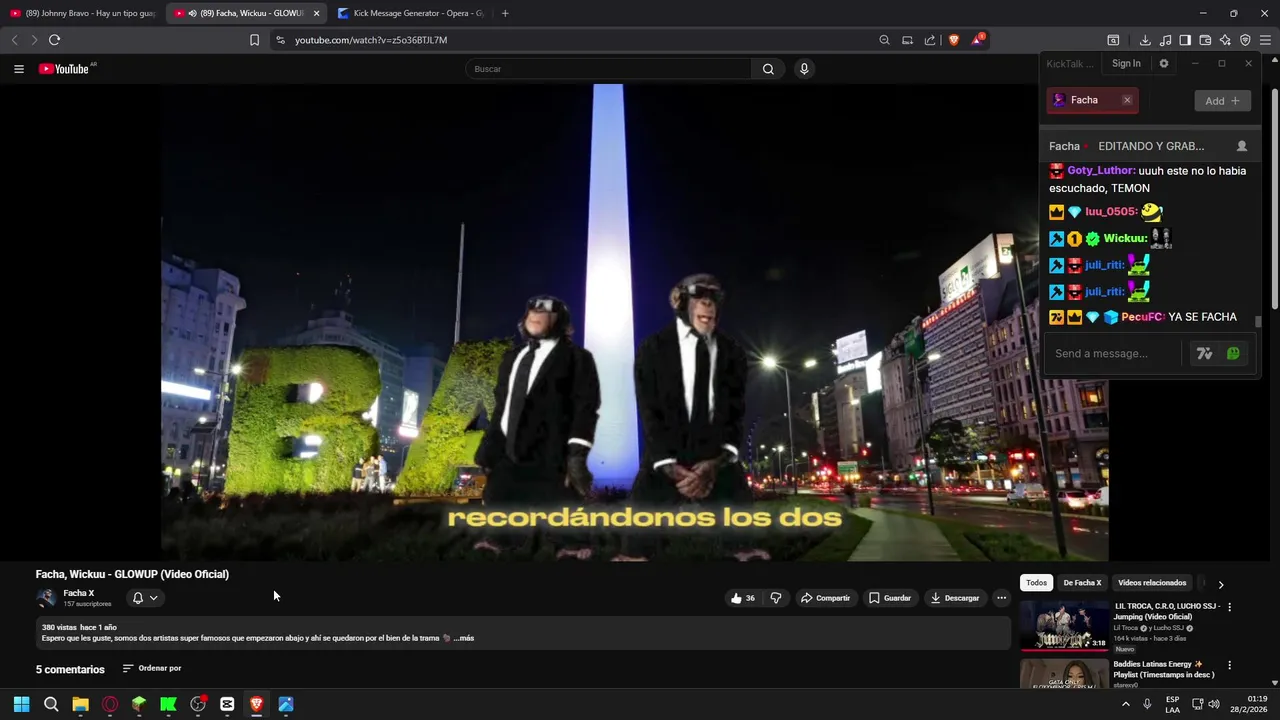Image resolution: width=1280 pixels, height=720 pixels.
Task: Open the Facha X channel avatar
Action: tap(46, 598)
